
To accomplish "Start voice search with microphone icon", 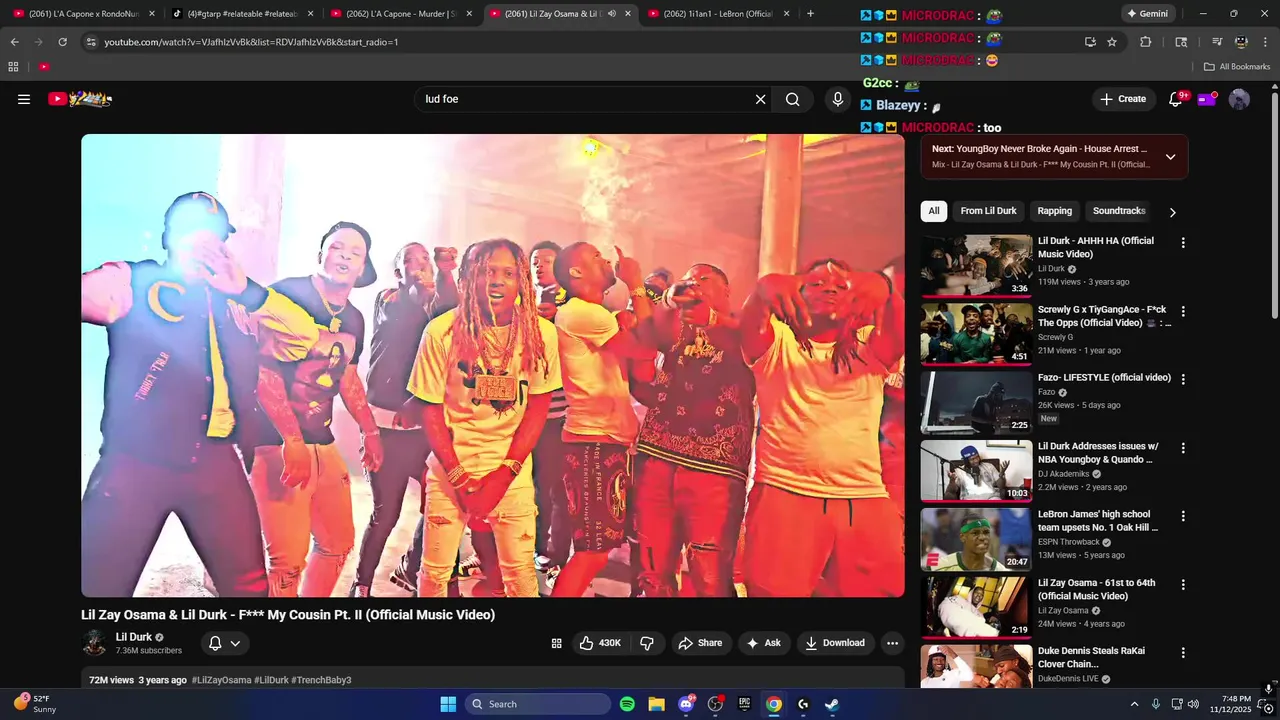I will coord(838,99).
